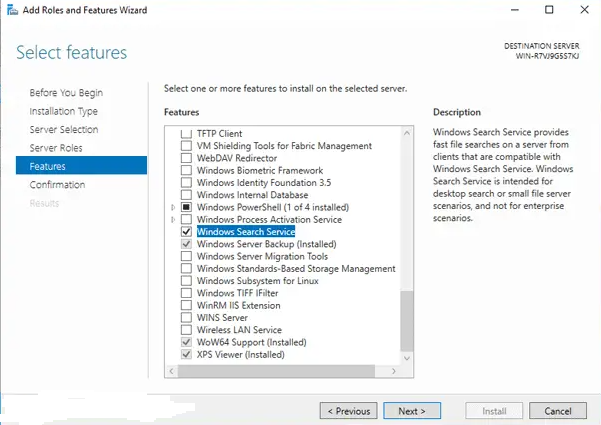Check the Windows Subsystem for Linux box

click(x=186, y=281)
